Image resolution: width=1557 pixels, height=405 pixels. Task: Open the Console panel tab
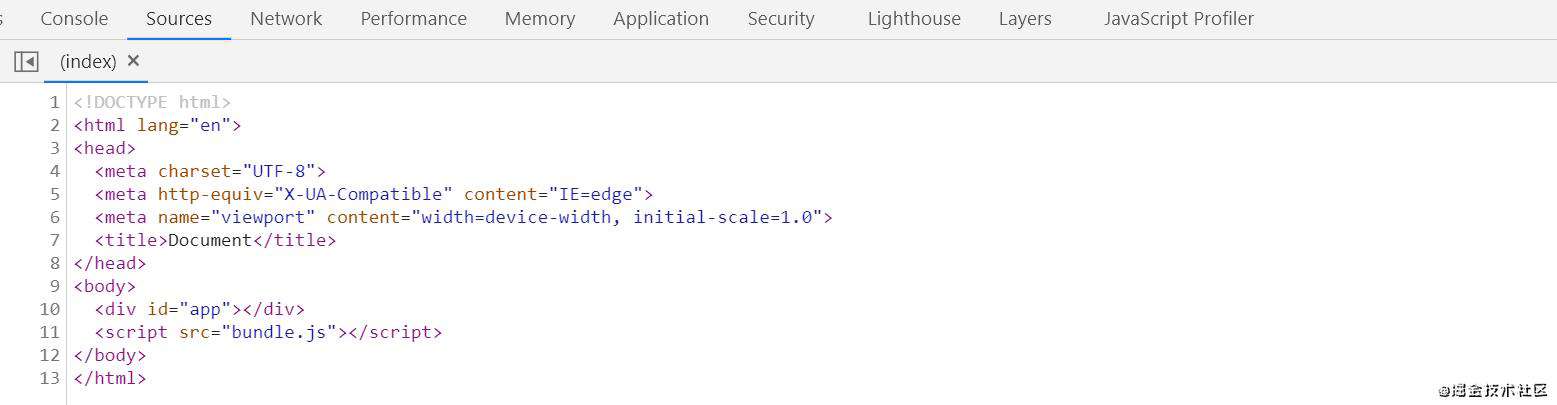coord(74,19)
